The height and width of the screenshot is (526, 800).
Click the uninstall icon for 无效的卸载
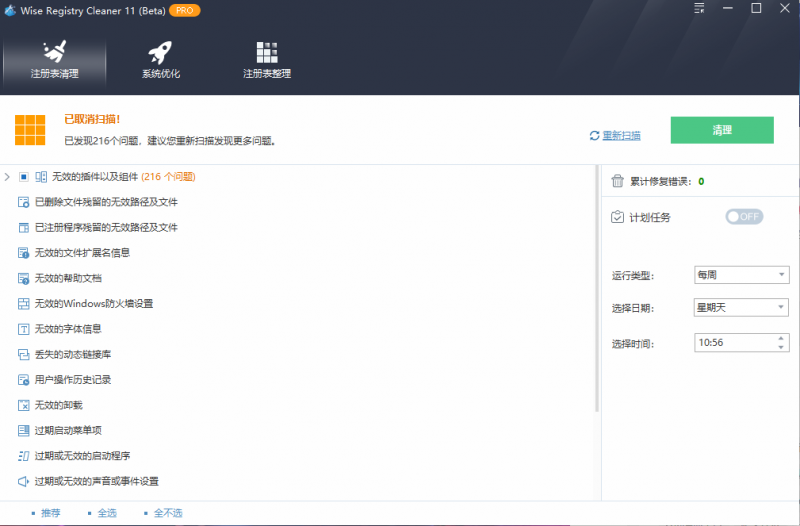23,406
